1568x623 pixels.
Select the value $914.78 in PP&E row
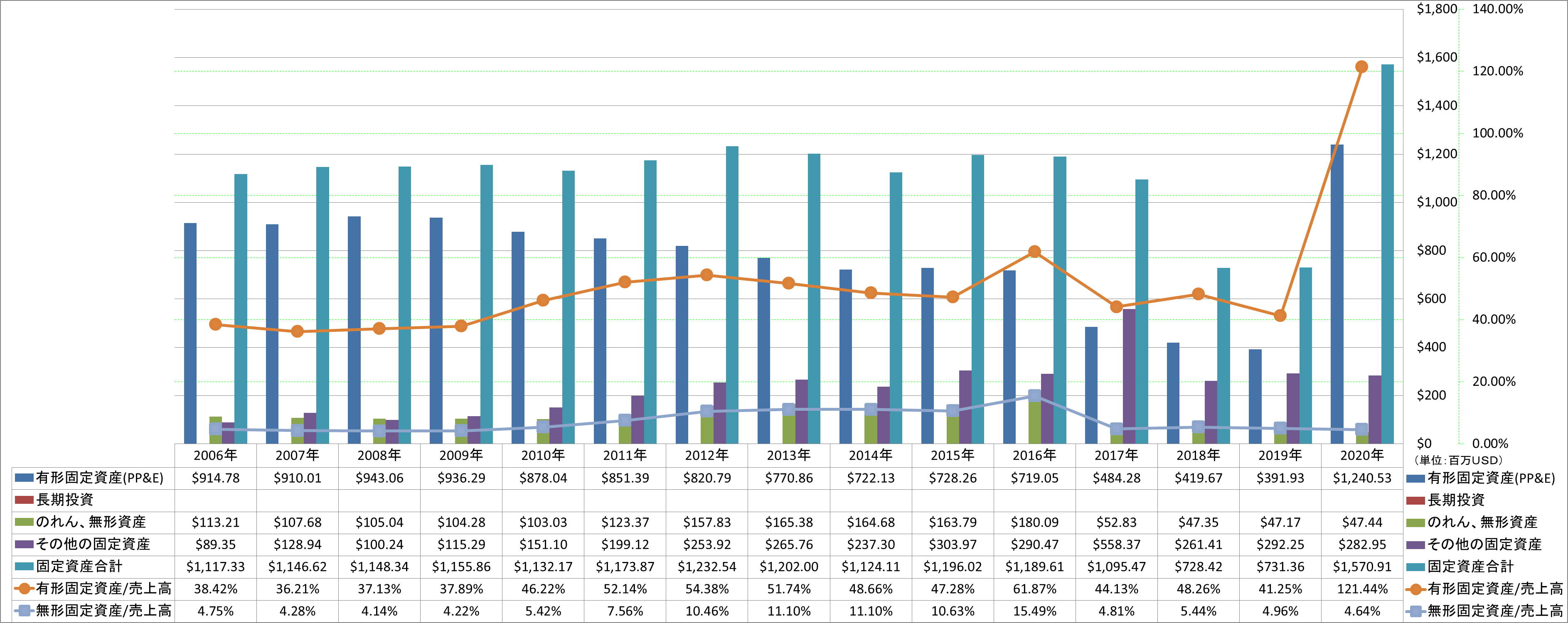215,478
